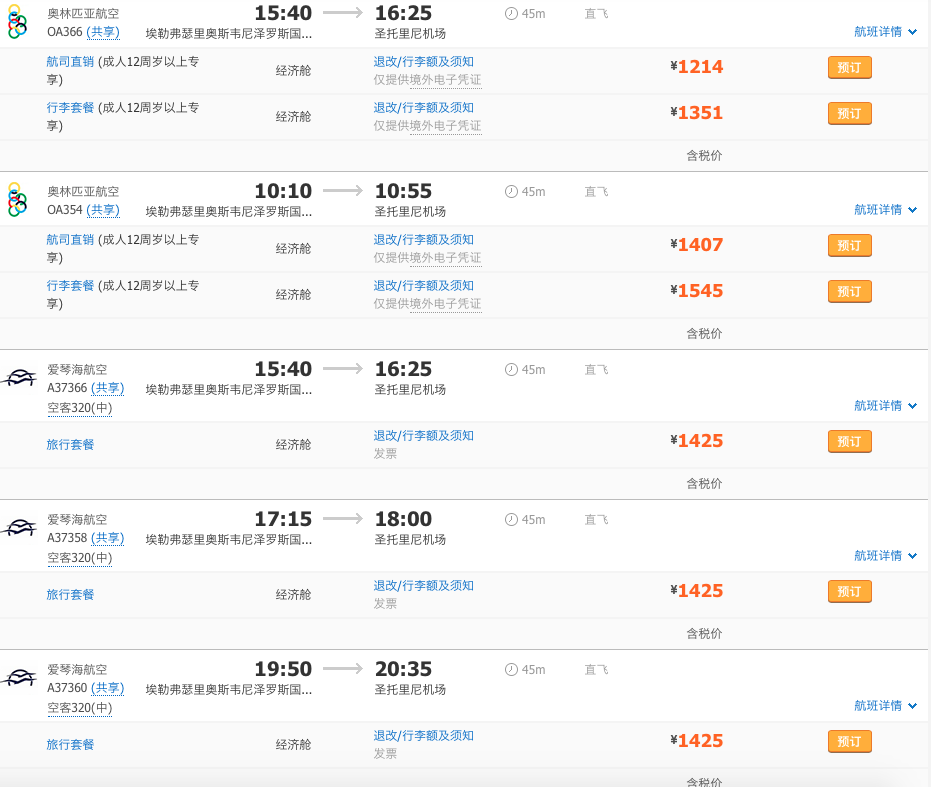Click the Olympic Air logo for flight OA354
Screen dimensions: 931x787
(x=17, y=199)
